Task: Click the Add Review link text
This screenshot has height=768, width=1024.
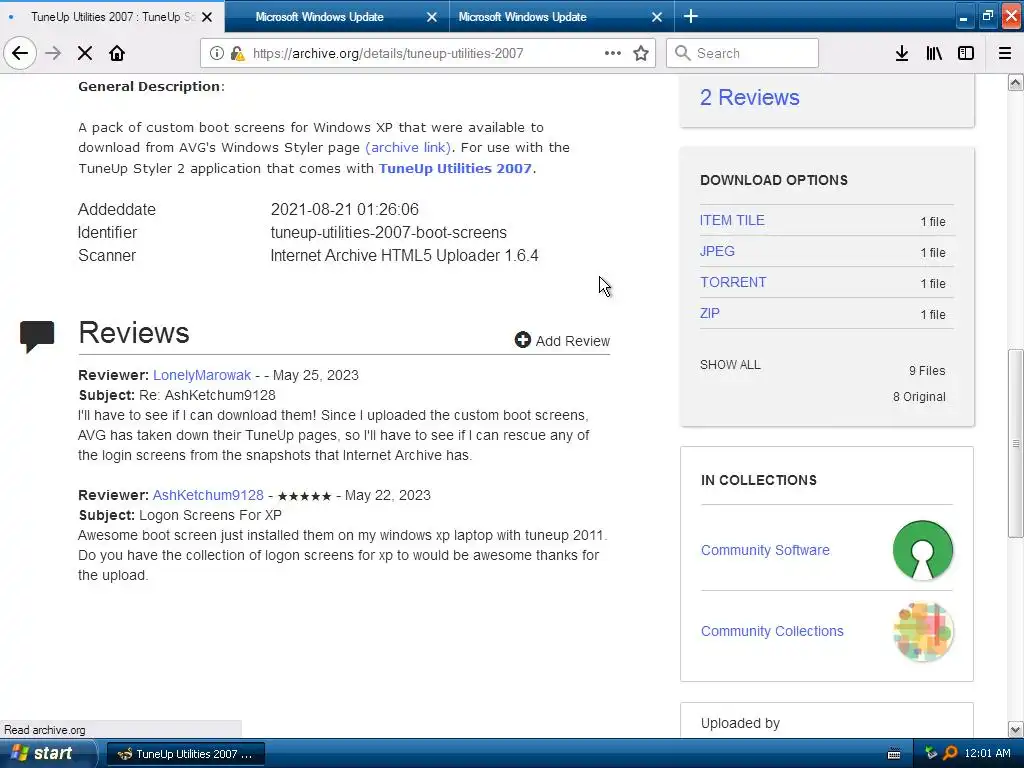Action: [x=573, y=341]
